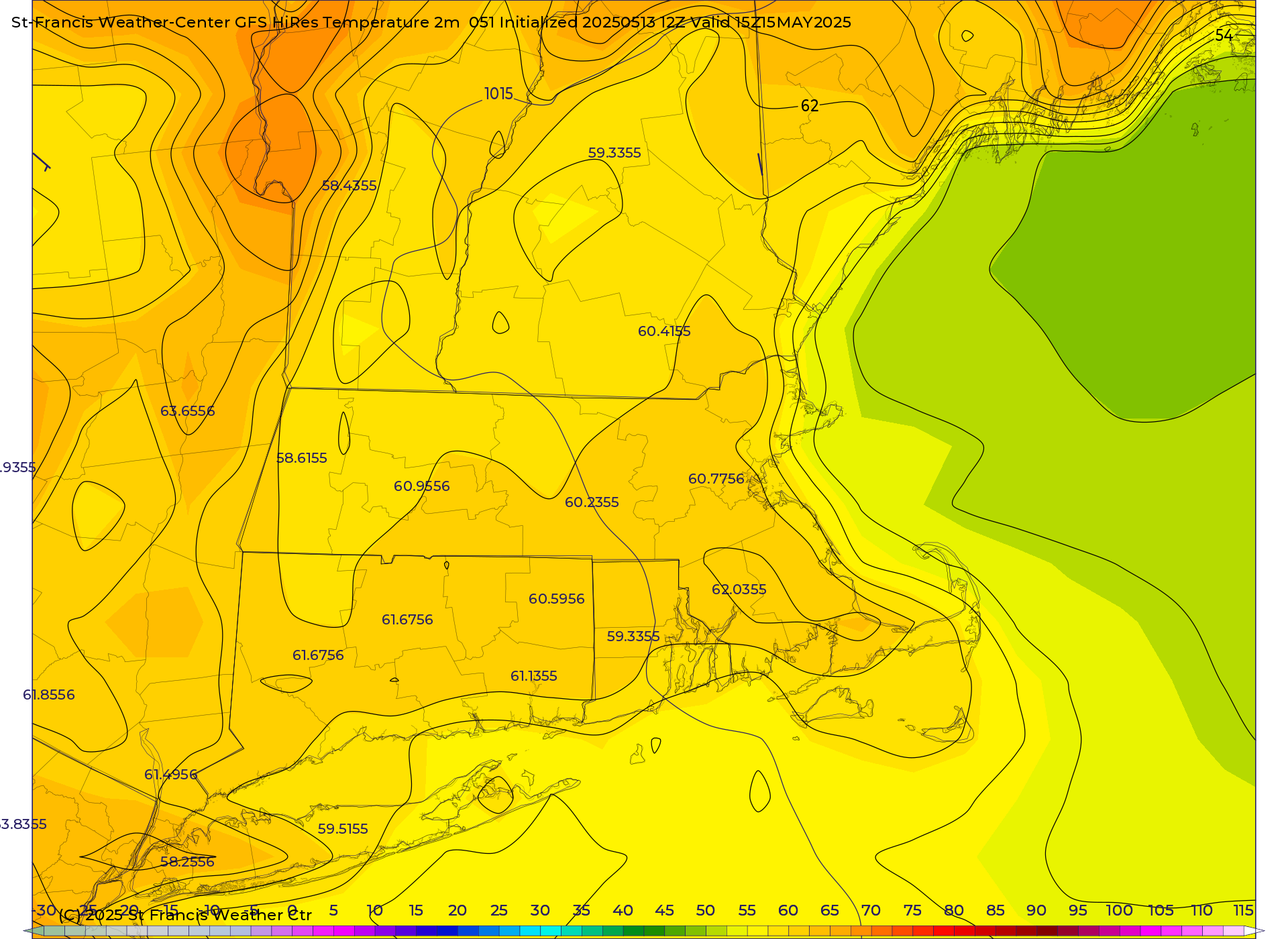Click the 58.4355 temperature reading

tap(350, 186)
